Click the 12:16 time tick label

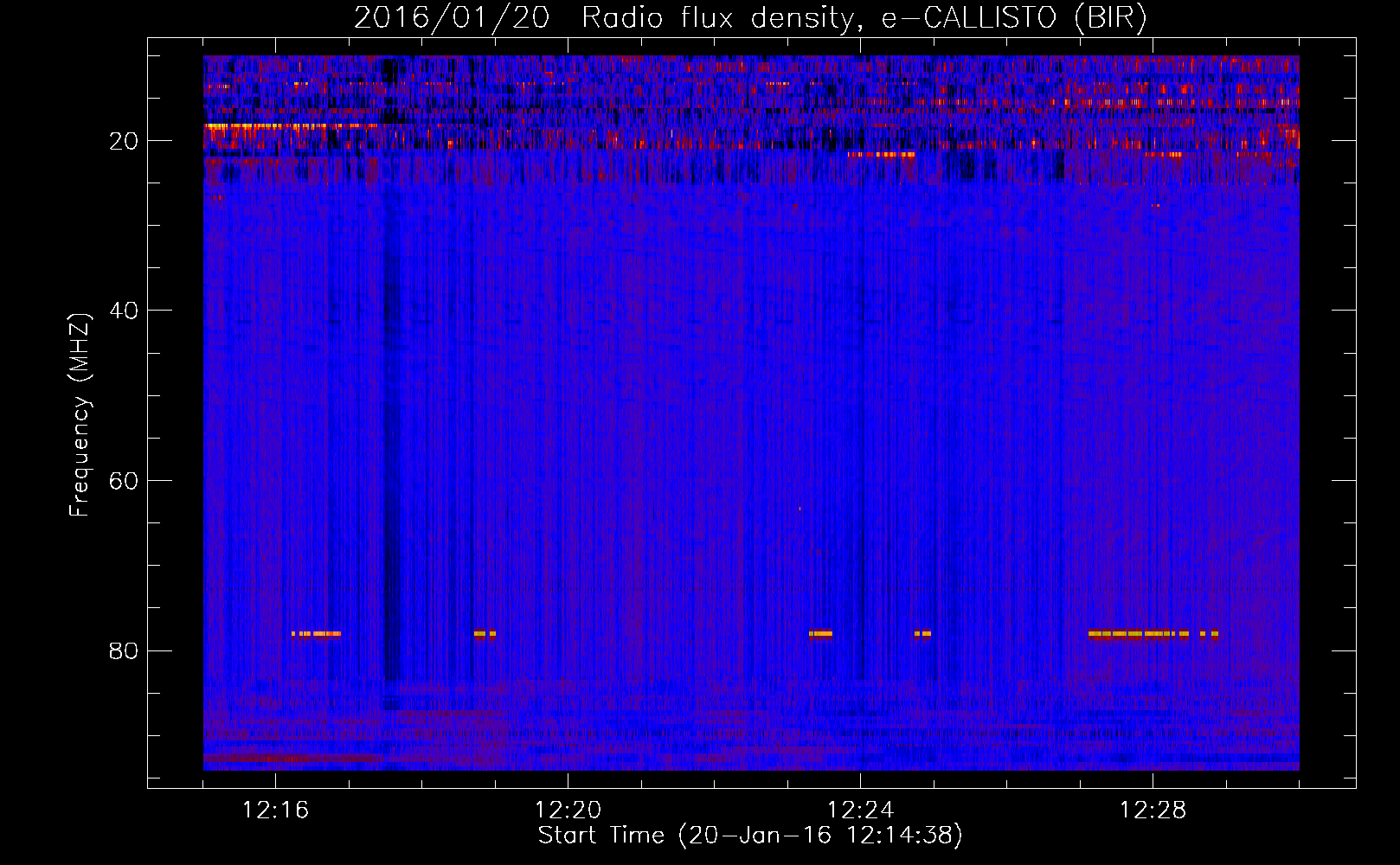[275, 811]
